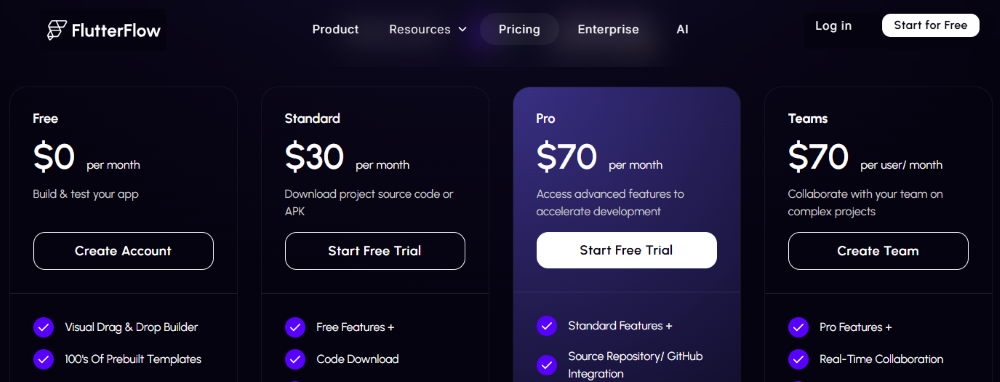Viewport: 1000px width, 382px height.
Task: Click checkmark icon beside Source Repository/ GitHub Integration
Action: coord(547,365)
